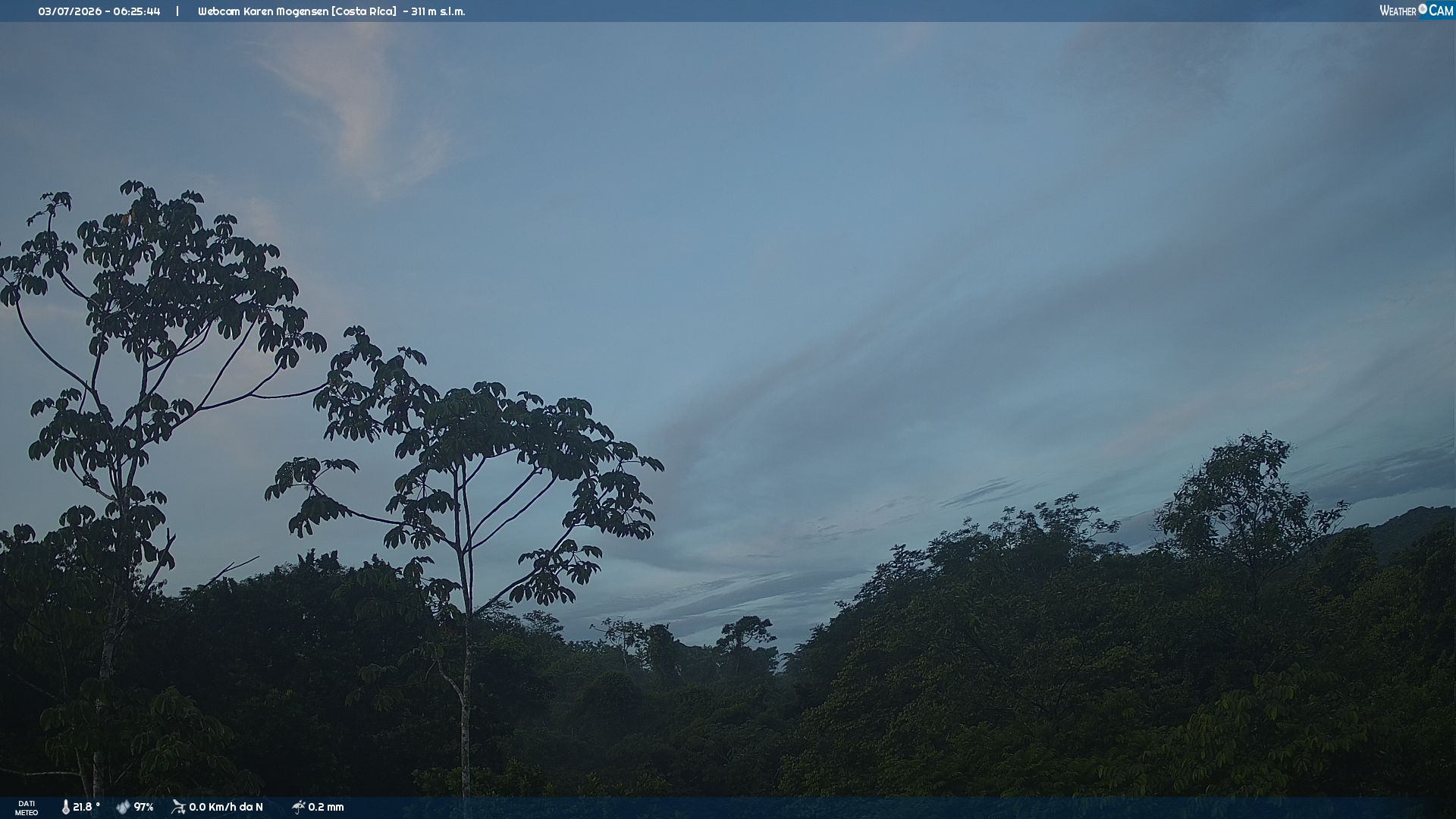The image size is (1456, 819).
Task: Click the humidity droplet icon
Action: [x=123, y=807]
